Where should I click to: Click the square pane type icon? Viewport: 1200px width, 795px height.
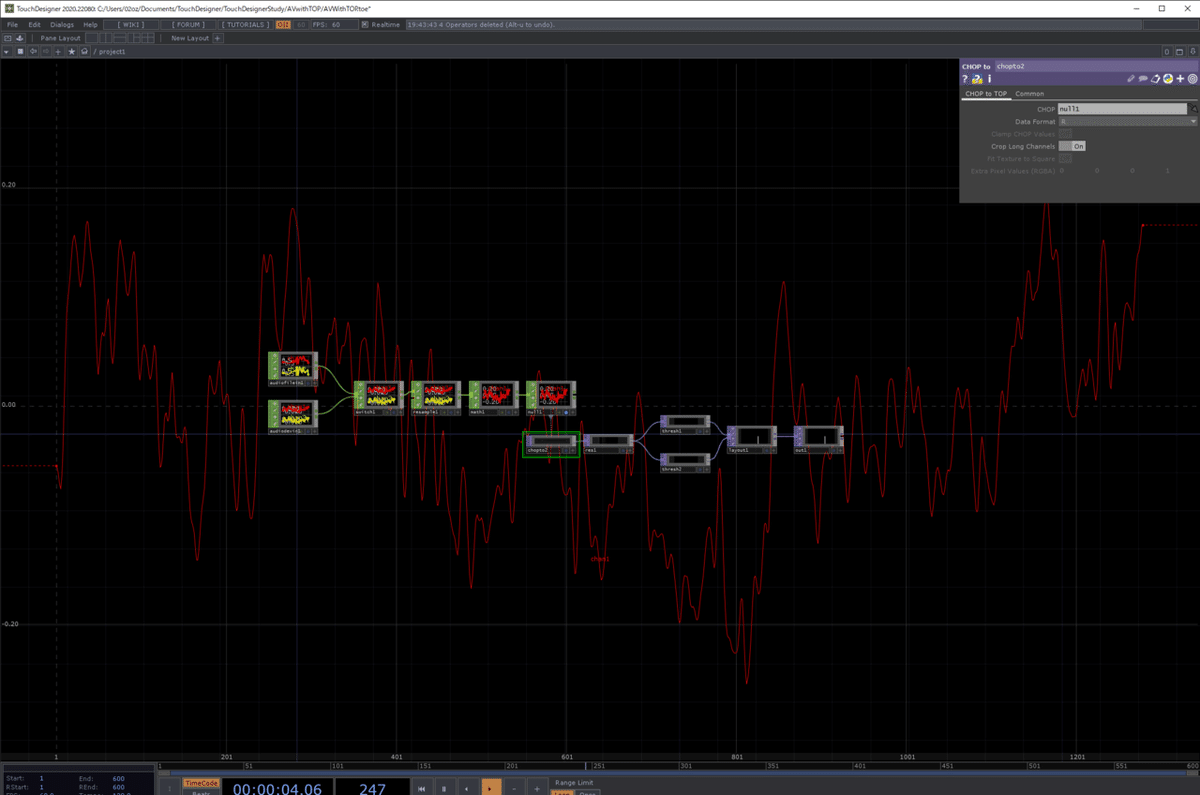pyautogui.click(x=20, y=51)
